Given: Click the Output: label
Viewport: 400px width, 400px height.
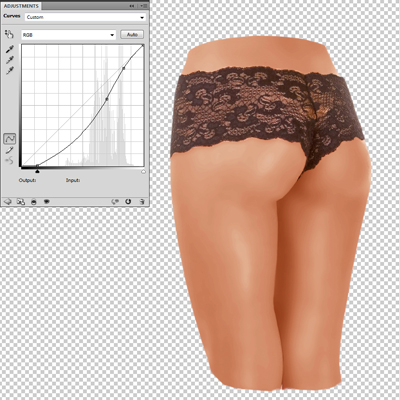Looking at the screenshot, I should pos(27,180).
